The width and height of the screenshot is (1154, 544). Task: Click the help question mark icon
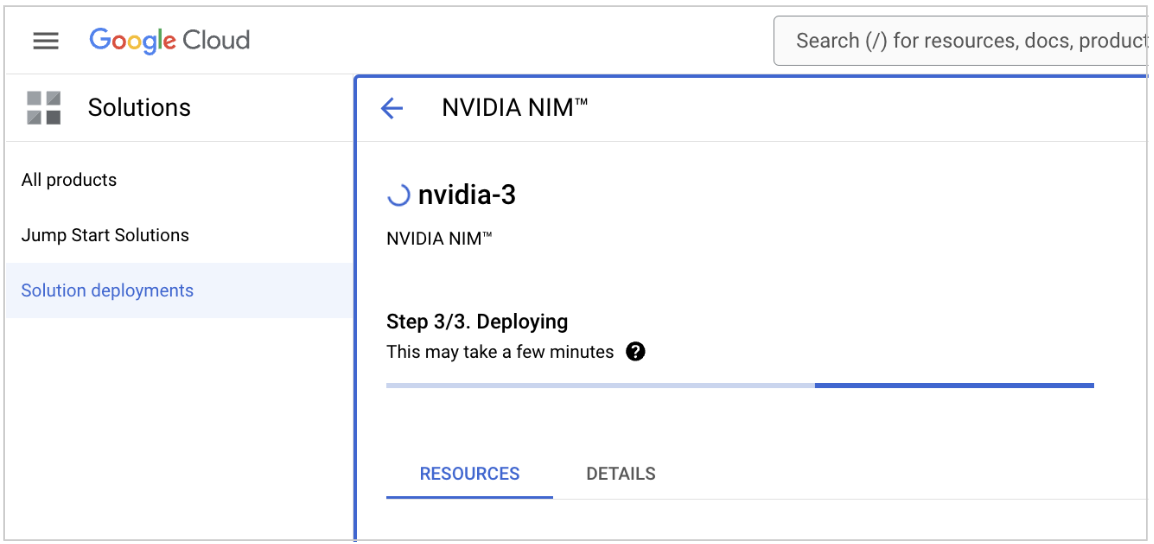pos(635,352)
